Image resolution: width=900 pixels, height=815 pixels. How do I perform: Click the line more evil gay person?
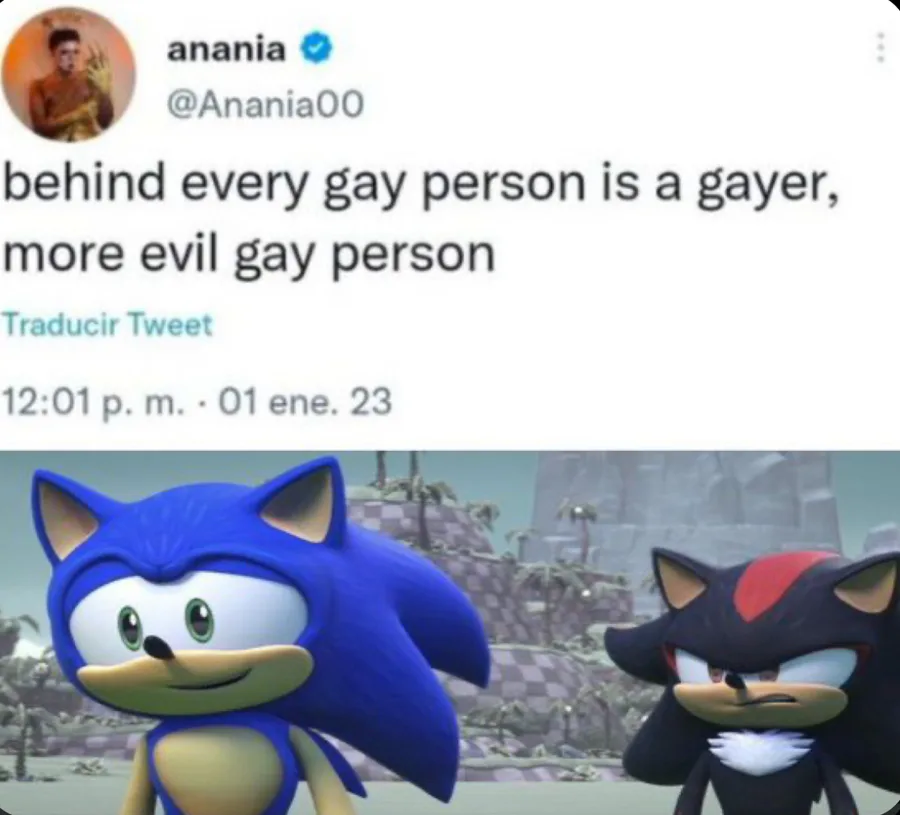point(249,256)
